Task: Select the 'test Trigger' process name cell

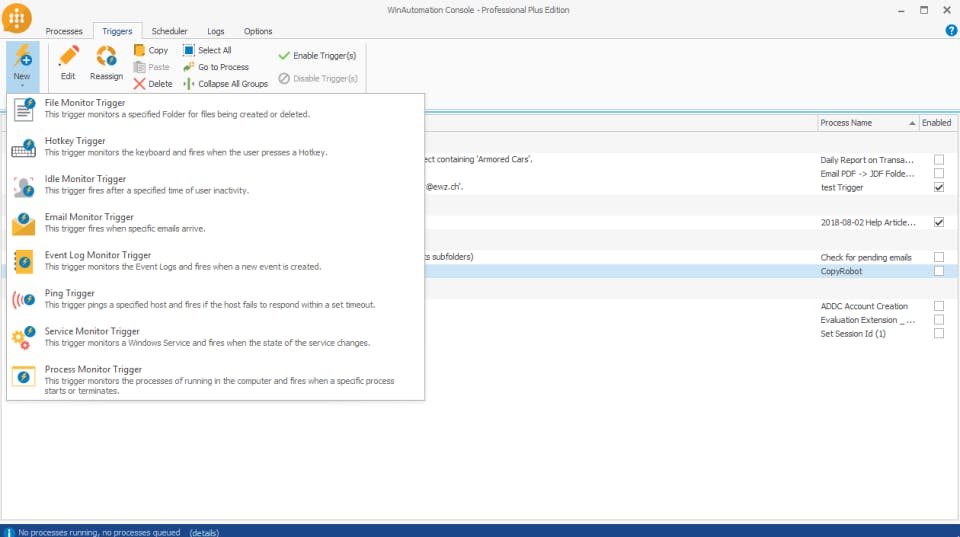Action: [x=841, y=187]
